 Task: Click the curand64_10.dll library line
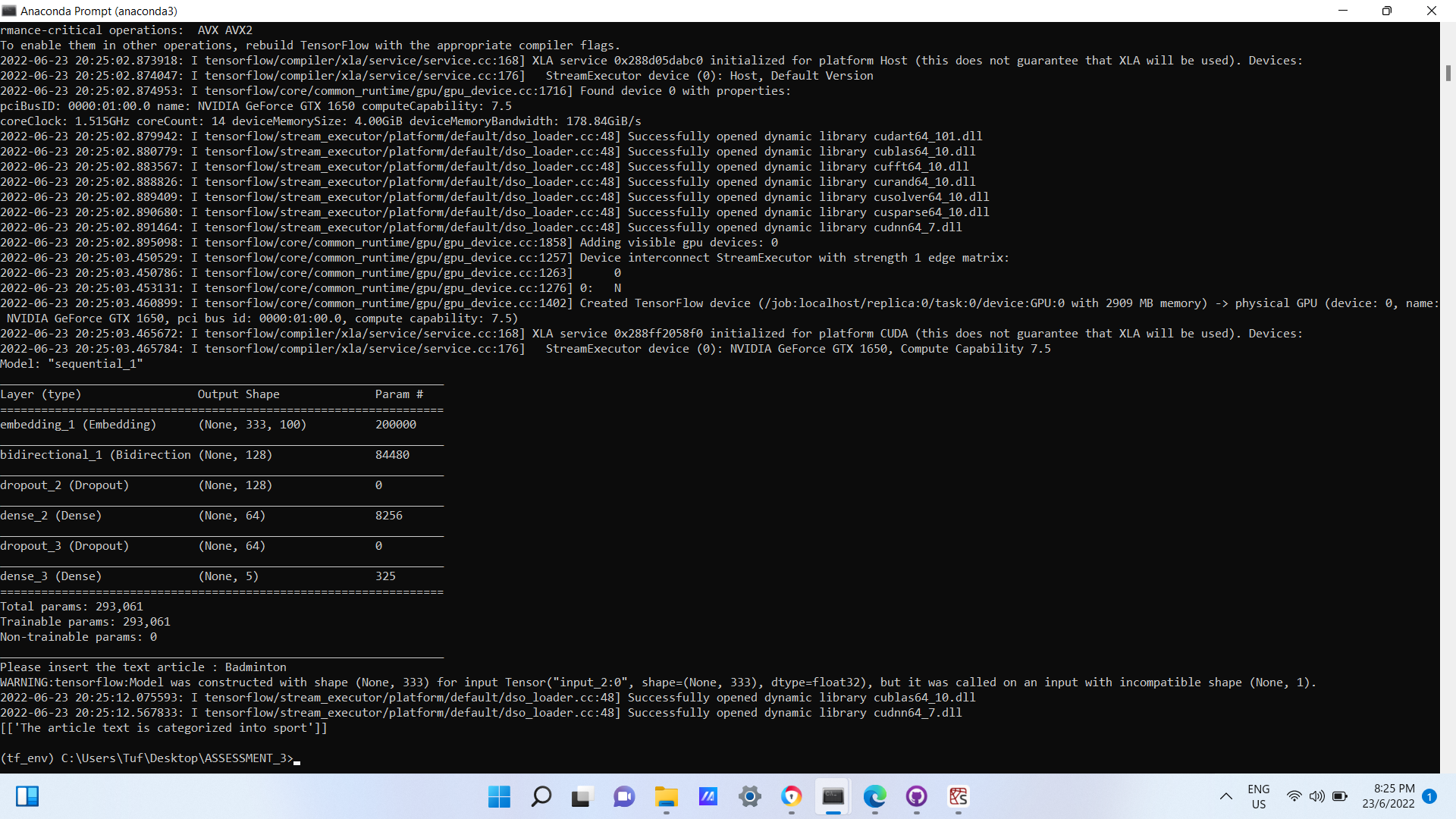tap(488, 182)
